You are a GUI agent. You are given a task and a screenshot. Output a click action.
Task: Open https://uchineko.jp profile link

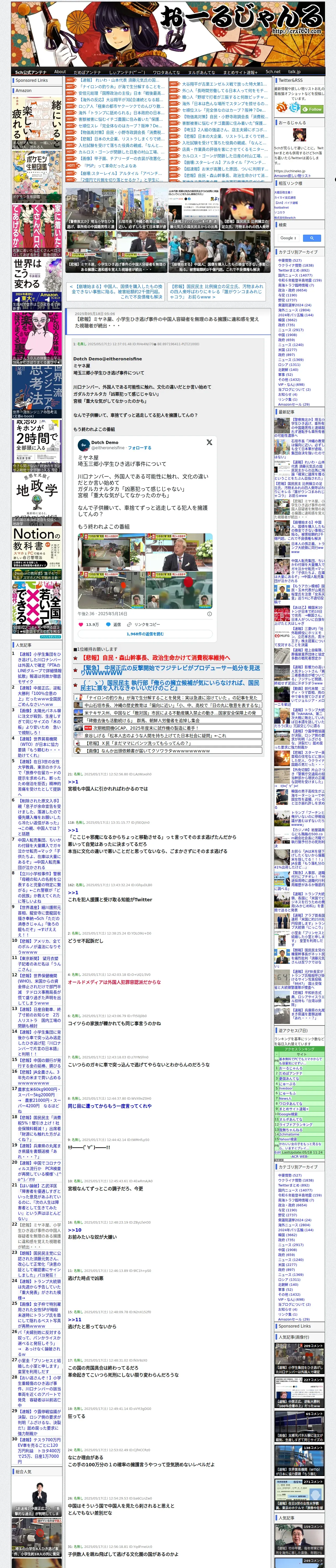click(290, 171)
